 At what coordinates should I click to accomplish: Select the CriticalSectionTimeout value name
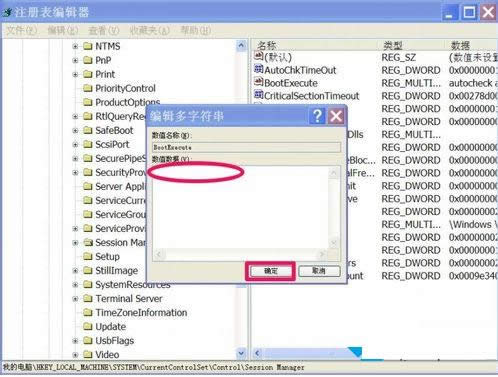312,96
